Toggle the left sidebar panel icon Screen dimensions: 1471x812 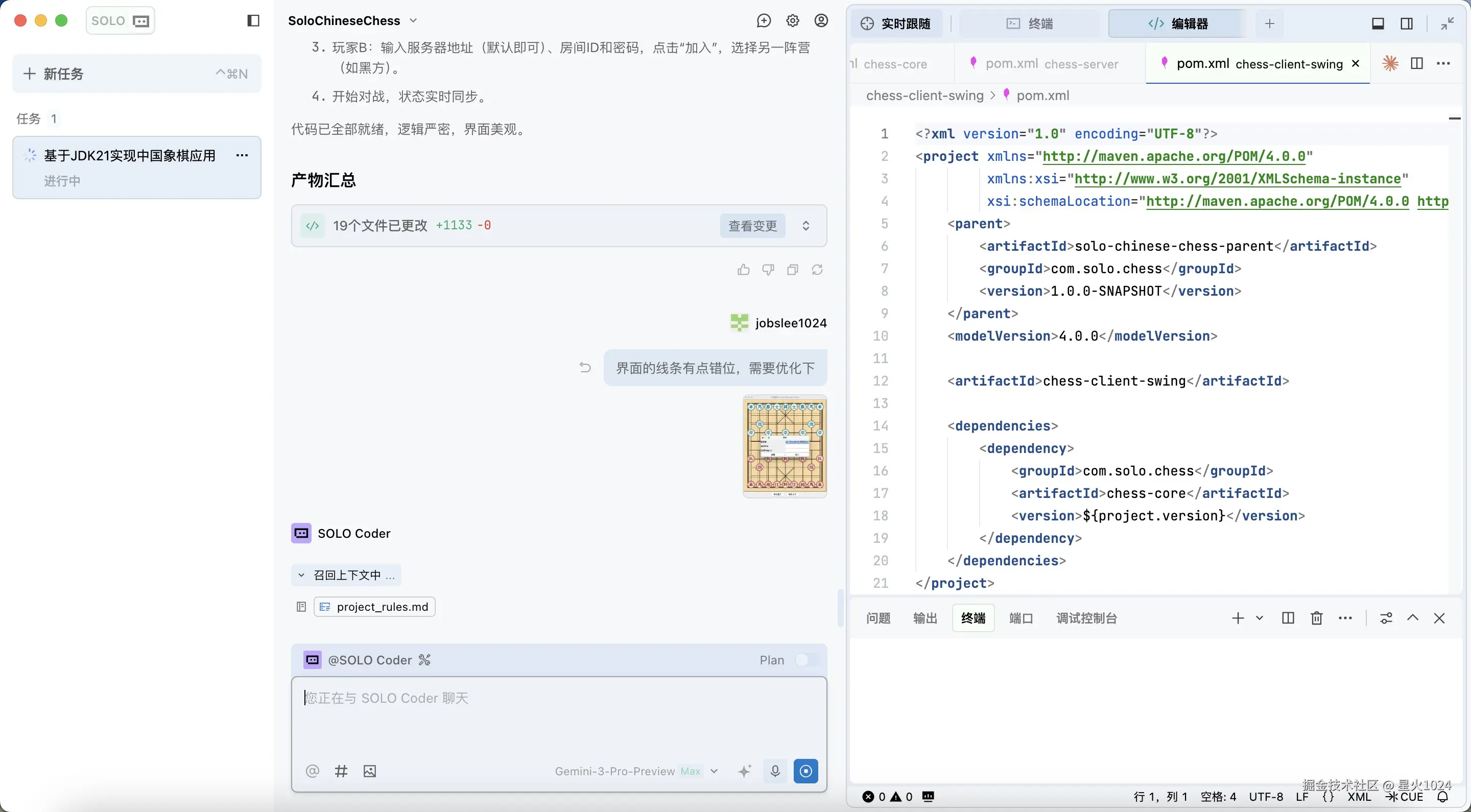253,20
